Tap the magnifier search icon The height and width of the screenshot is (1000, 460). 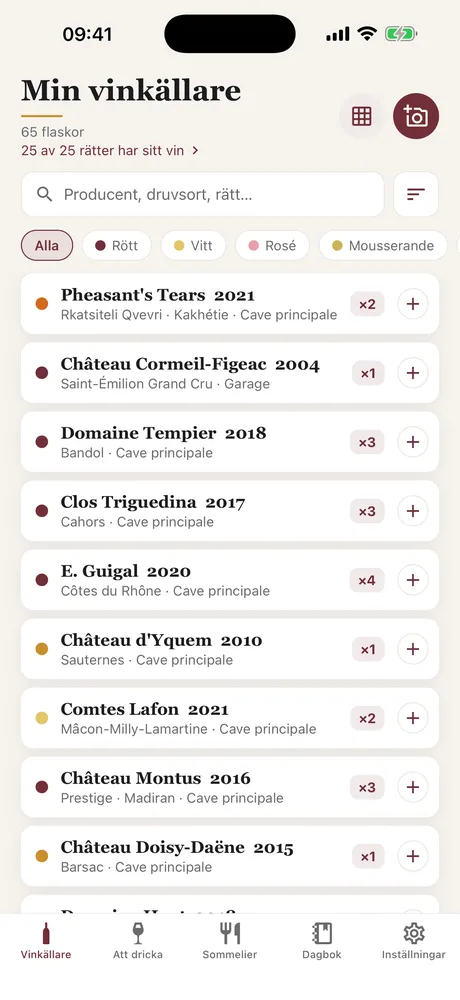(45, 194)
